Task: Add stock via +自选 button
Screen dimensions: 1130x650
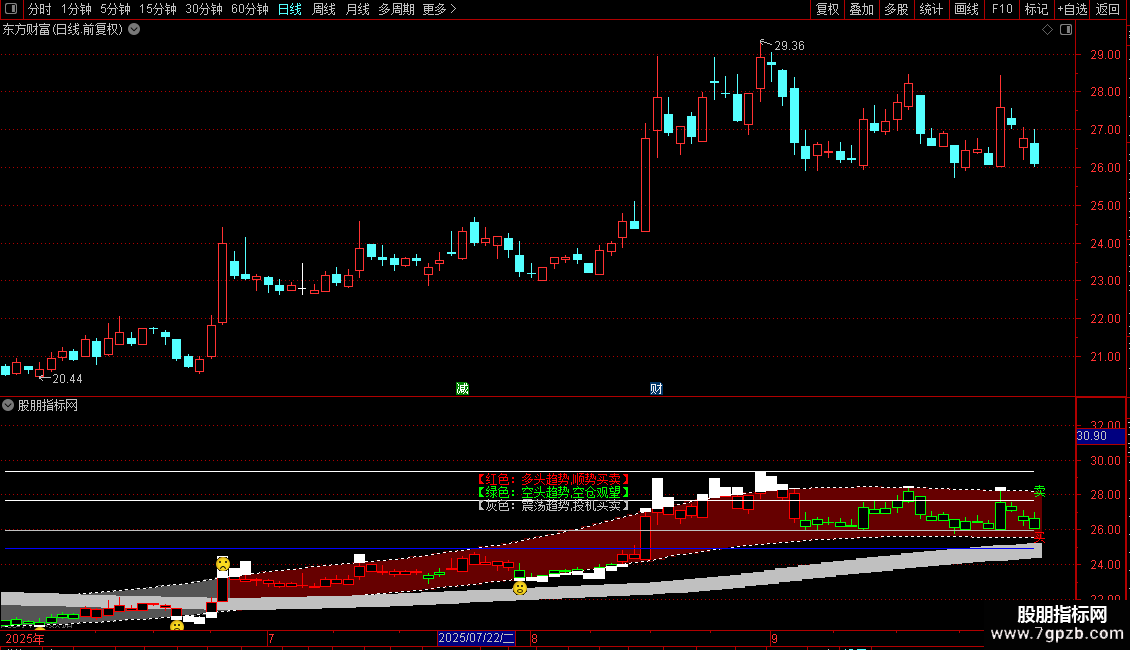Action: (1072, 9)
